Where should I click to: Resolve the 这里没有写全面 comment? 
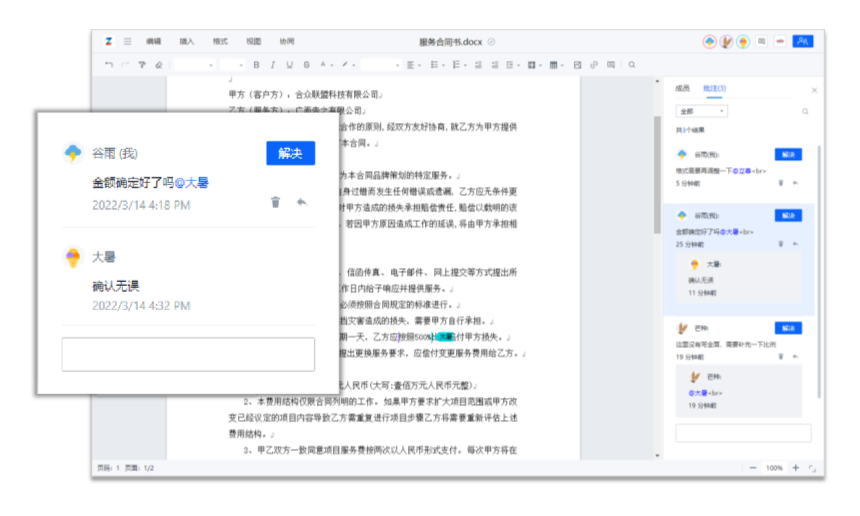(x=788, y=328)
